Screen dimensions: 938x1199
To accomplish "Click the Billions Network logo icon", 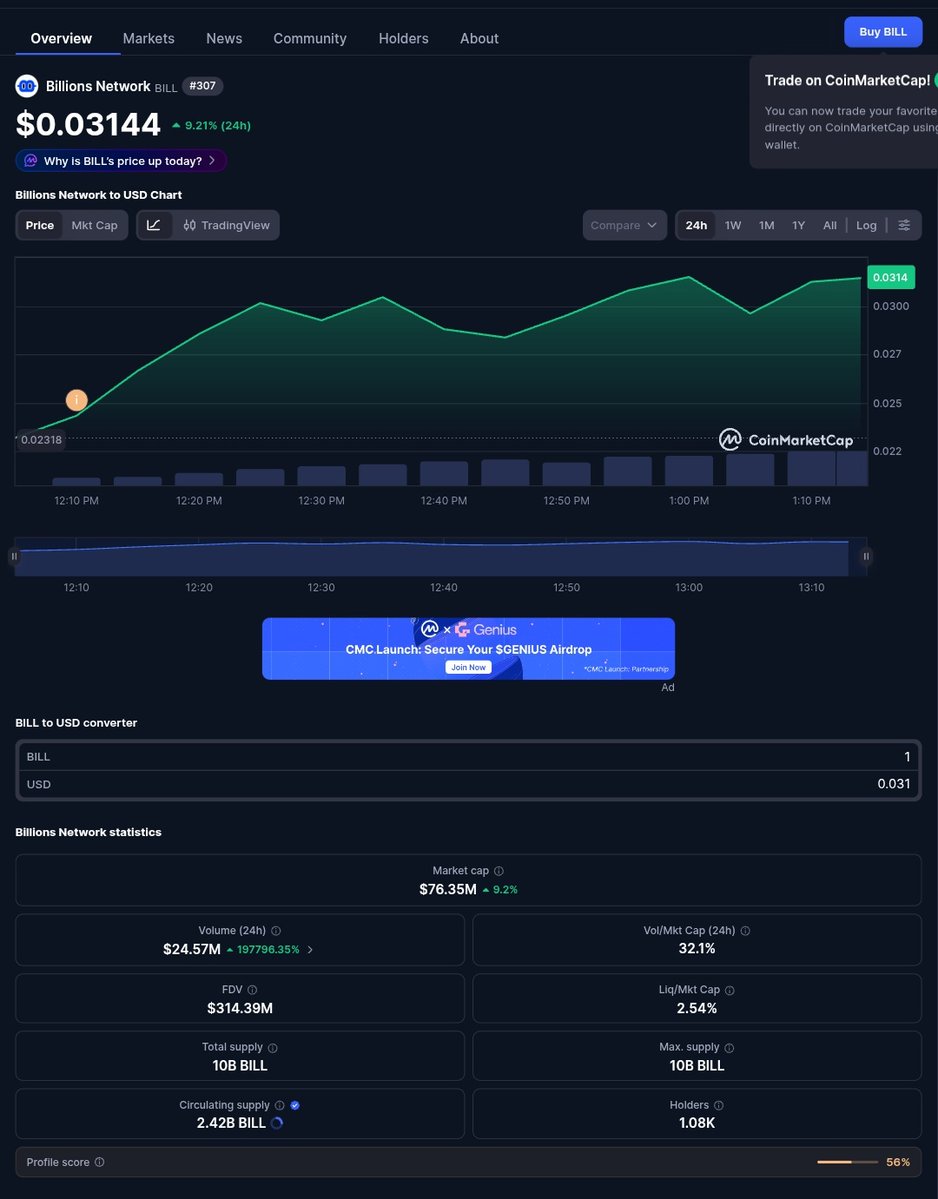I will [x=27, y=86].
